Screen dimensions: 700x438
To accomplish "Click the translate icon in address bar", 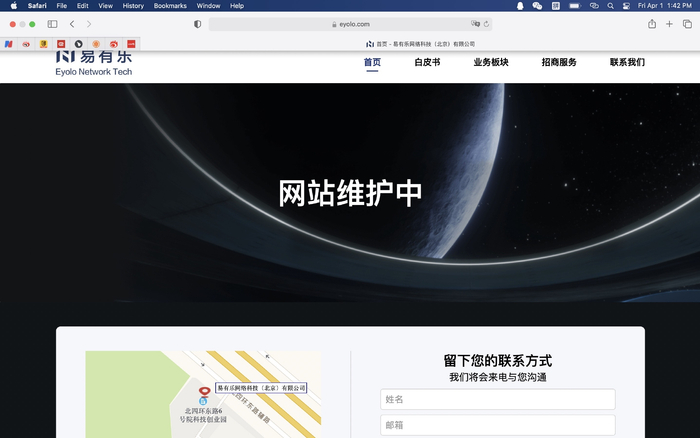I will 475,24.
